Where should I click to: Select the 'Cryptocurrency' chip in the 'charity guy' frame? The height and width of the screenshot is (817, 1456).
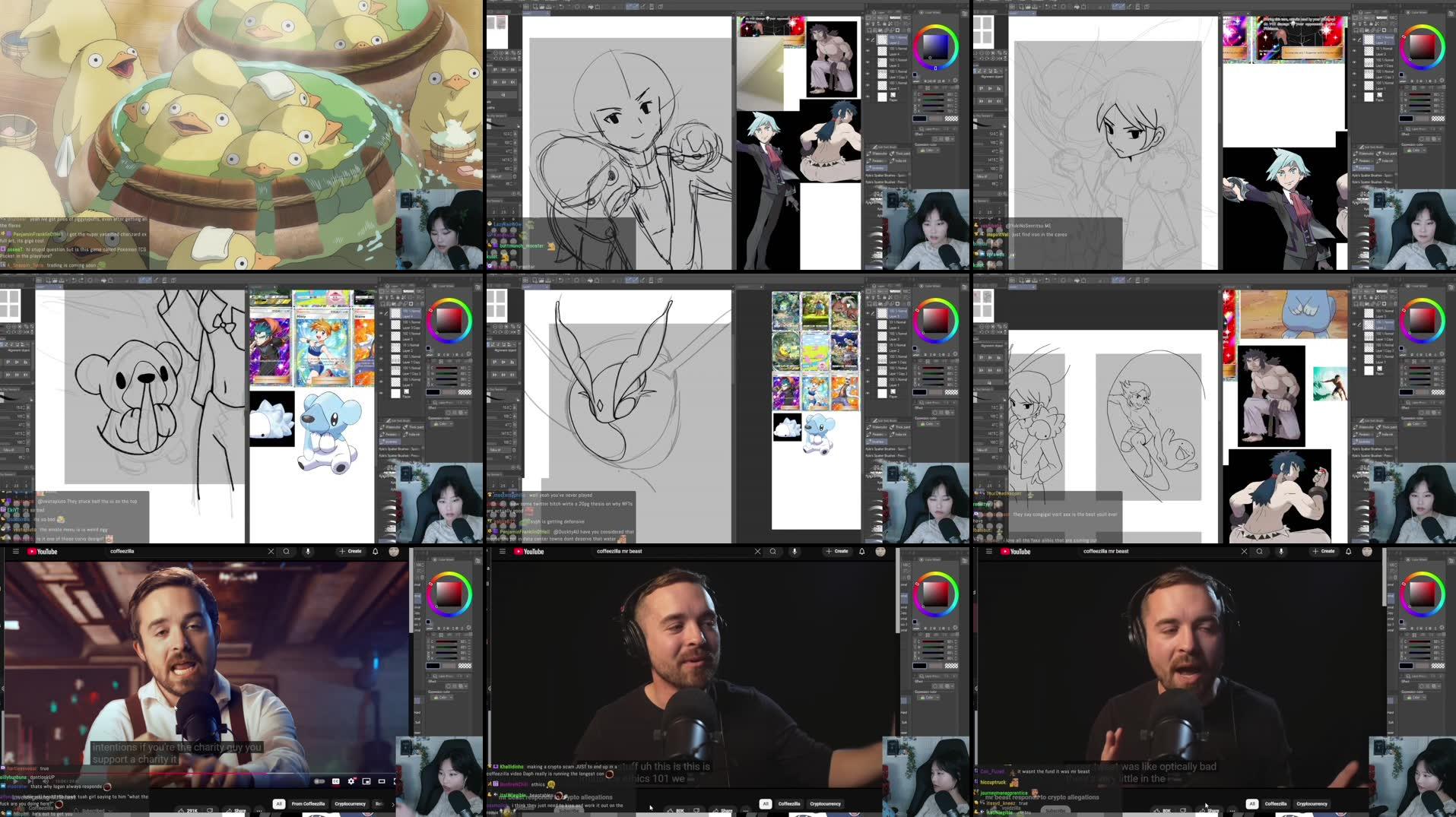[x=351, y=804]
